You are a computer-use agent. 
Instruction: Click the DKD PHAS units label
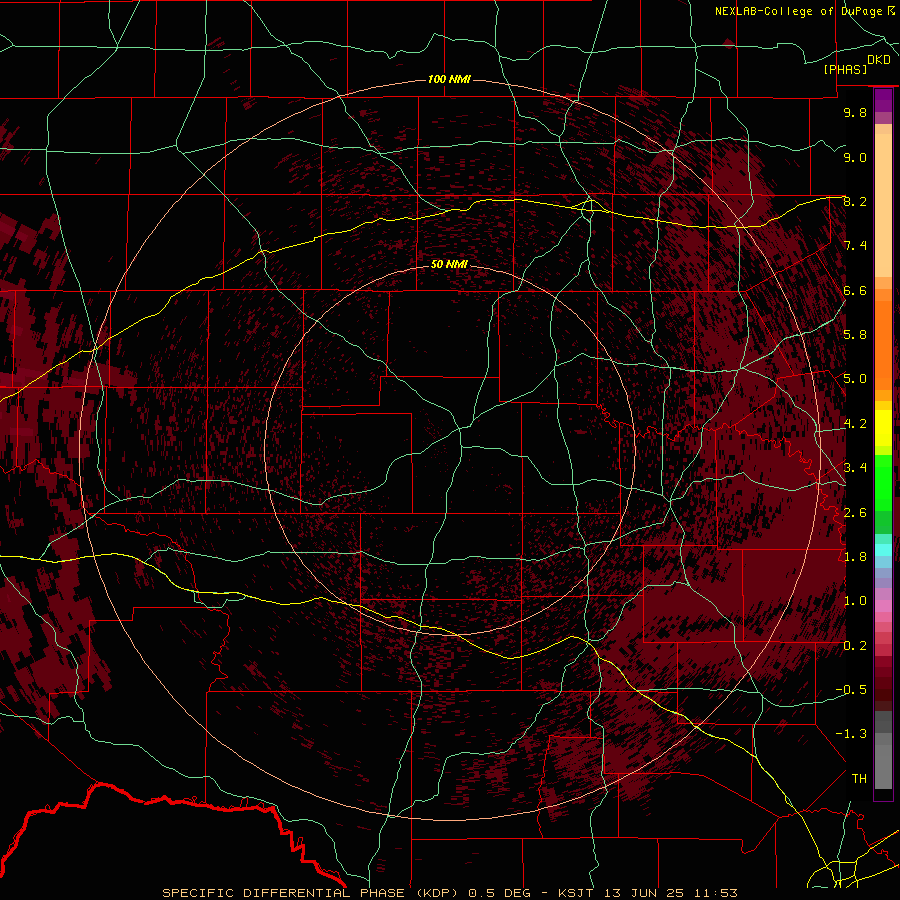(856, 65)
